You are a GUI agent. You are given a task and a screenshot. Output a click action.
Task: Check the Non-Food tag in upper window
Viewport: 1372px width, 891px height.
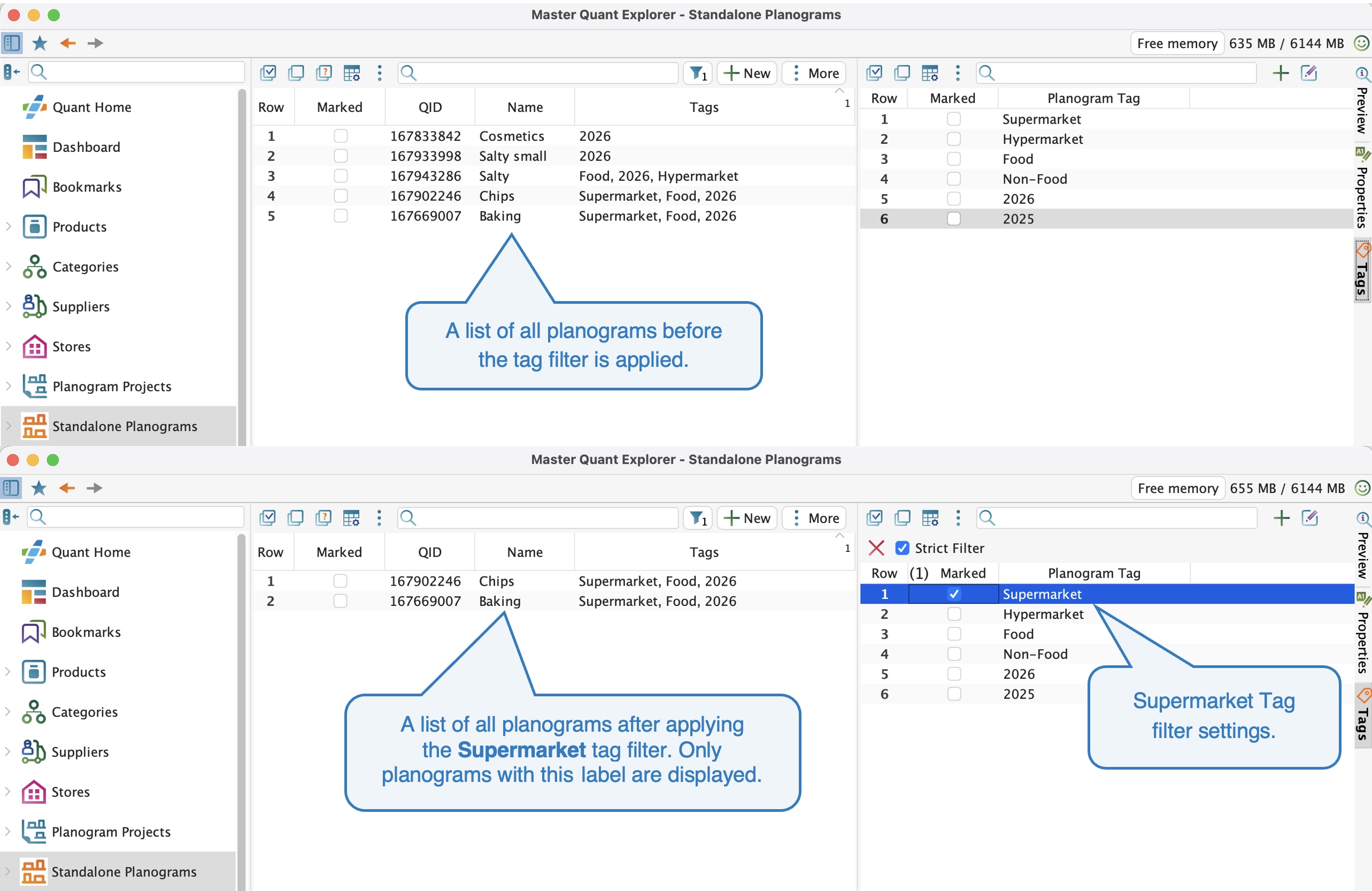tap(953, 179)
